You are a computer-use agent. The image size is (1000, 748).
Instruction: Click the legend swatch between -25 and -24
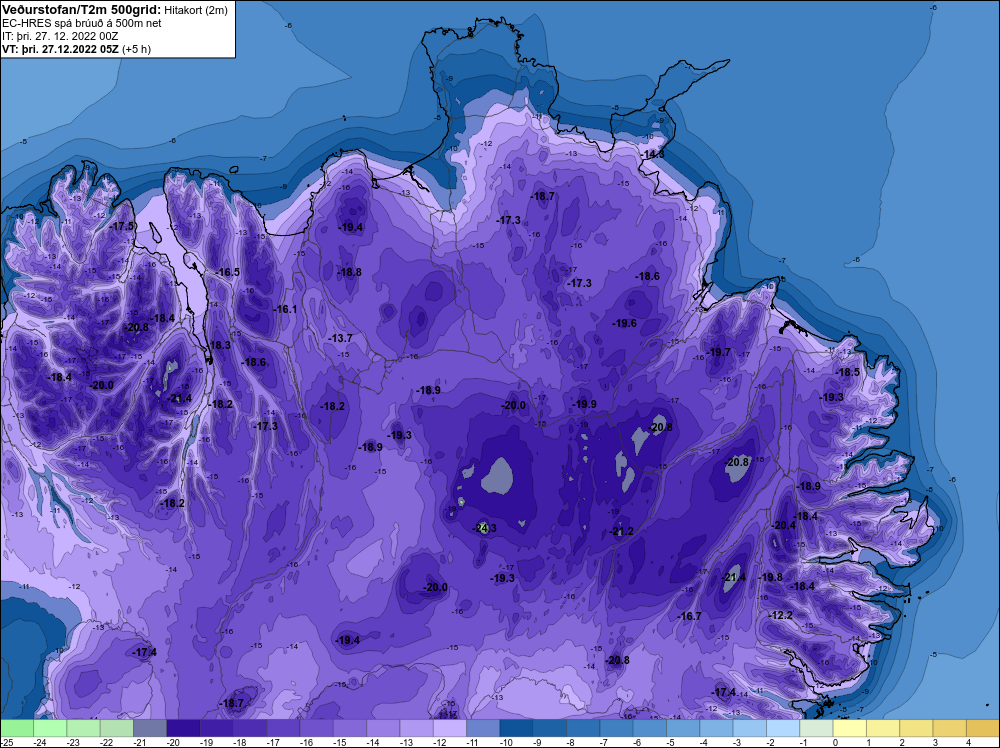(x=17, y=728)
